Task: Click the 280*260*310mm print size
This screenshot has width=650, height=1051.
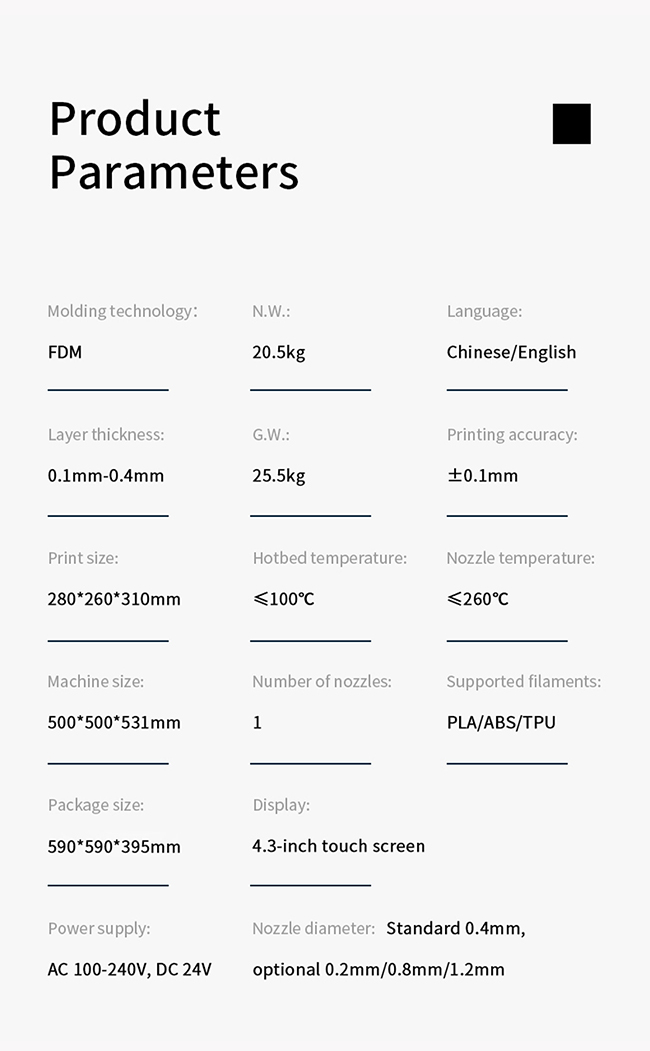Action: click(x=114, y=599)
